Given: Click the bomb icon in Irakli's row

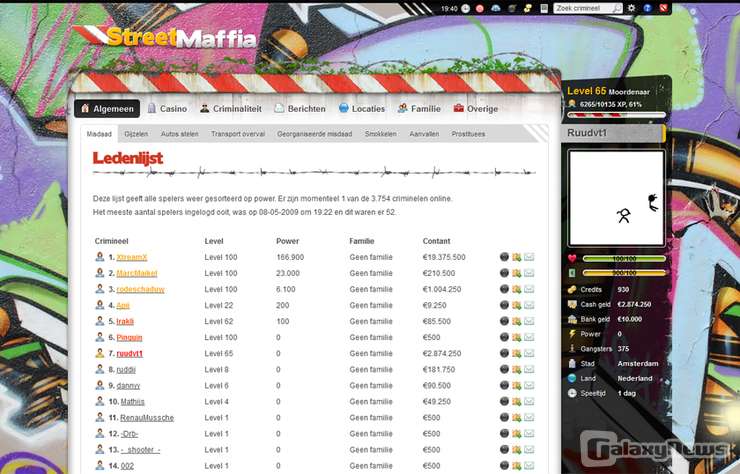Looking at the screenshot, I should pyautogui.click(x=504, y=321).
